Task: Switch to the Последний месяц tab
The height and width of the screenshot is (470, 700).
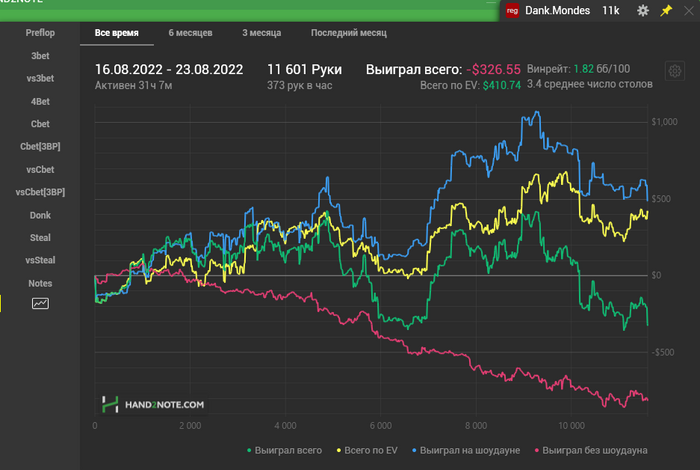Action: [x=349, y=33]
